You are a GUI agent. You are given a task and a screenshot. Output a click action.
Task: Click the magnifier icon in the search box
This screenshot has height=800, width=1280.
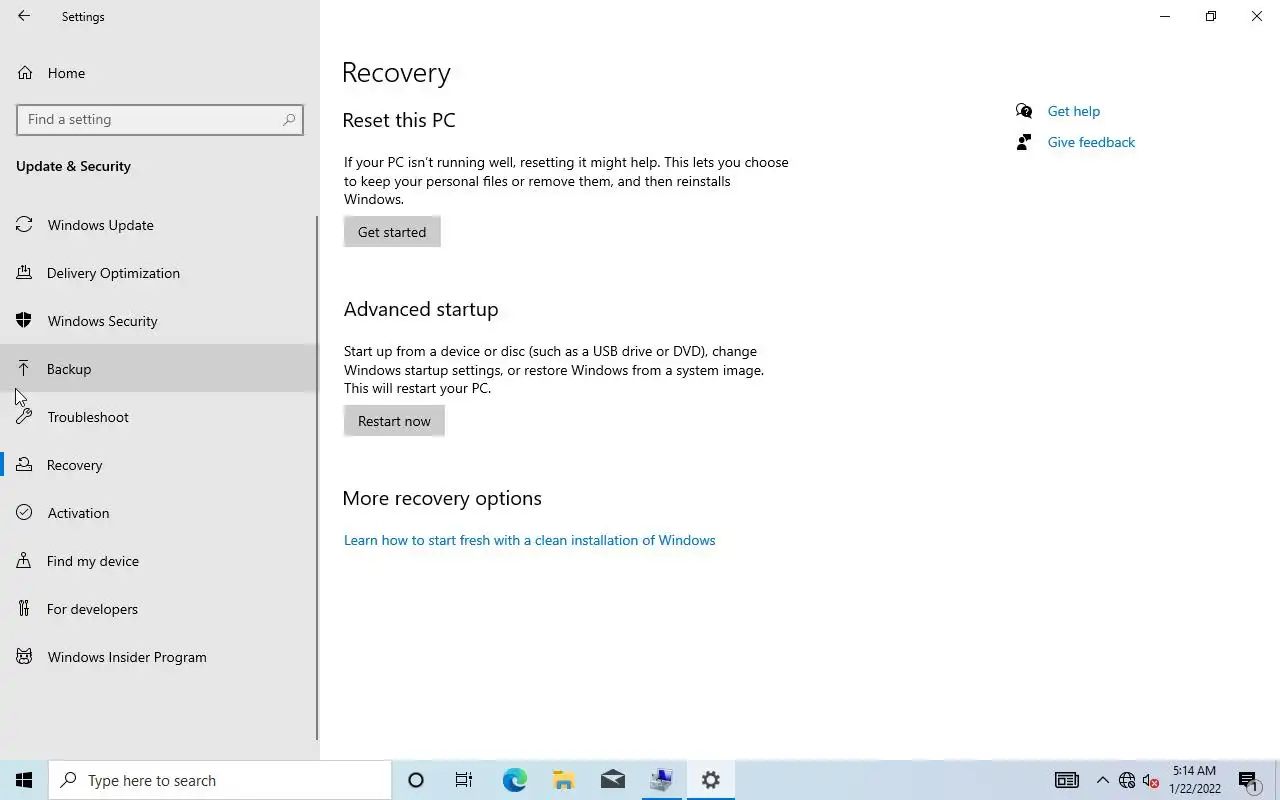tap(289, 119)
